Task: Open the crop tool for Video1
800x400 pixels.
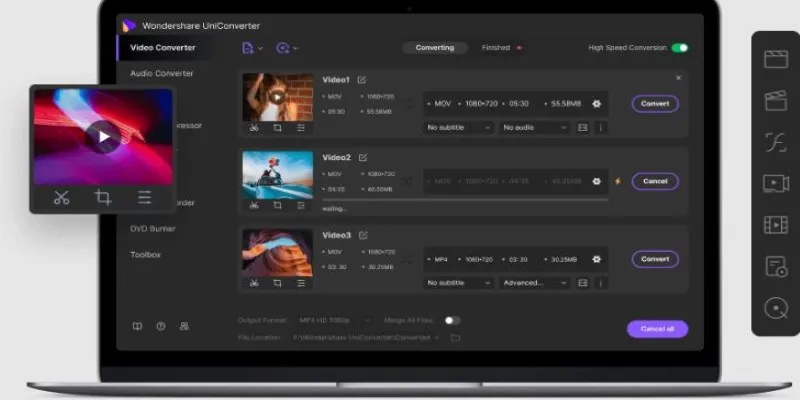Action: [278, 128]
